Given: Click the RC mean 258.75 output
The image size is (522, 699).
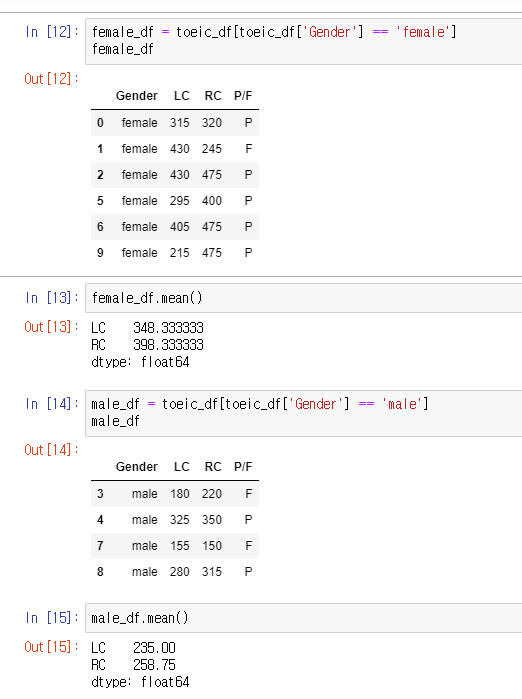Looking at the screenshot, I should (x=154, y=665).
